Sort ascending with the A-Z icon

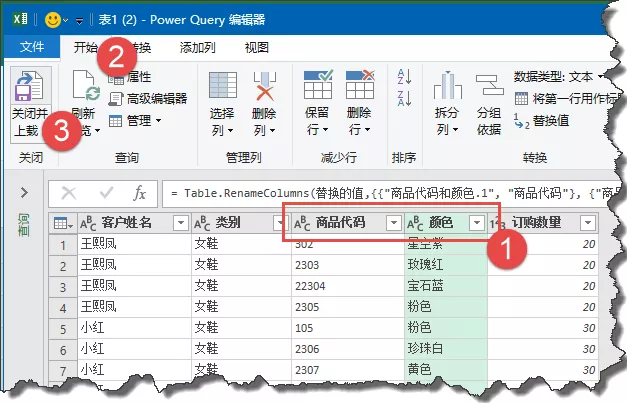tap(404, 76)
